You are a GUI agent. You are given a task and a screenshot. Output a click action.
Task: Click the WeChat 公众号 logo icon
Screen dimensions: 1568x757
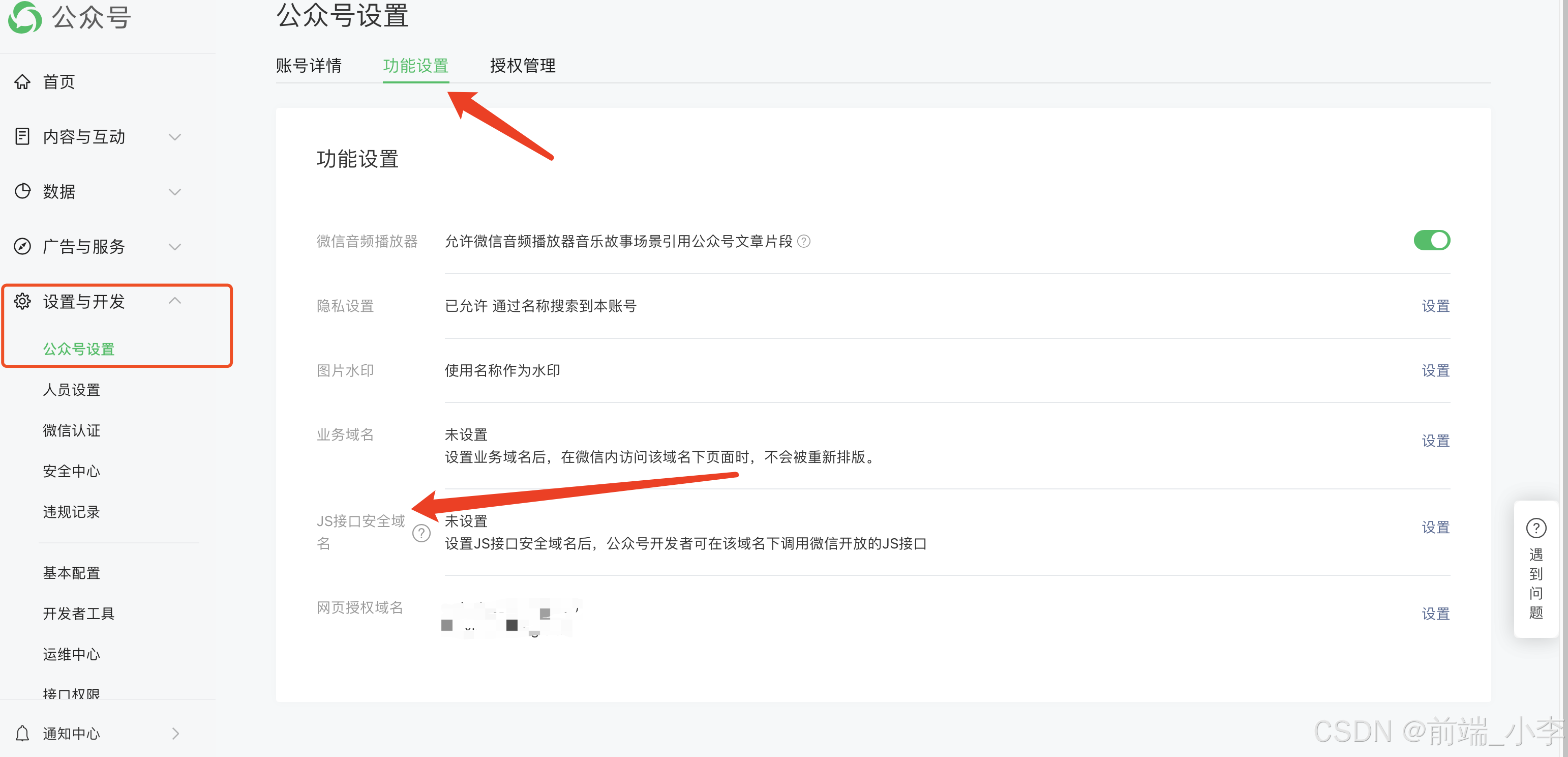pos(25,17)
